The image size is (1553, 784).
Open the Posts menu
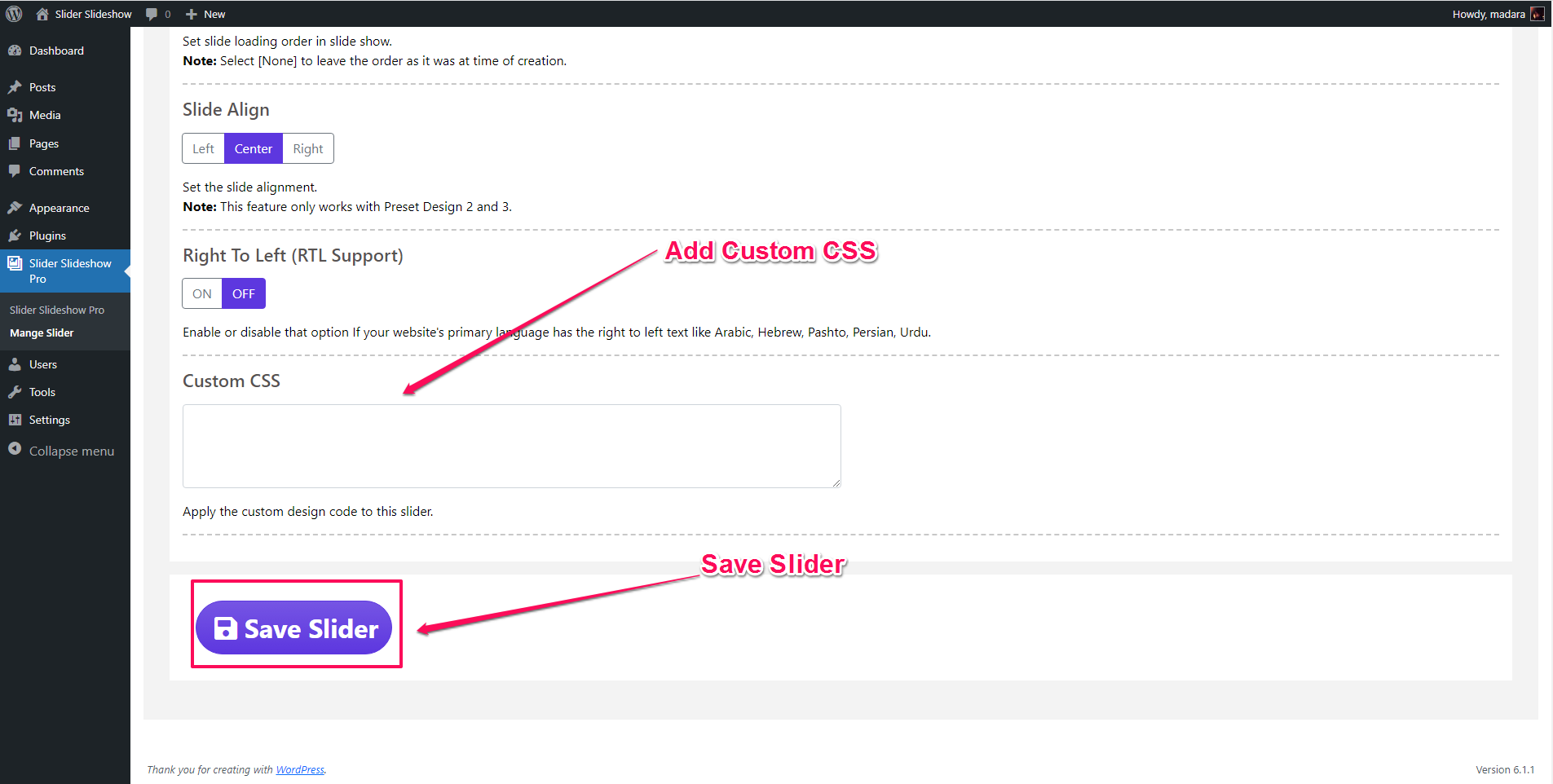point(65,87)
